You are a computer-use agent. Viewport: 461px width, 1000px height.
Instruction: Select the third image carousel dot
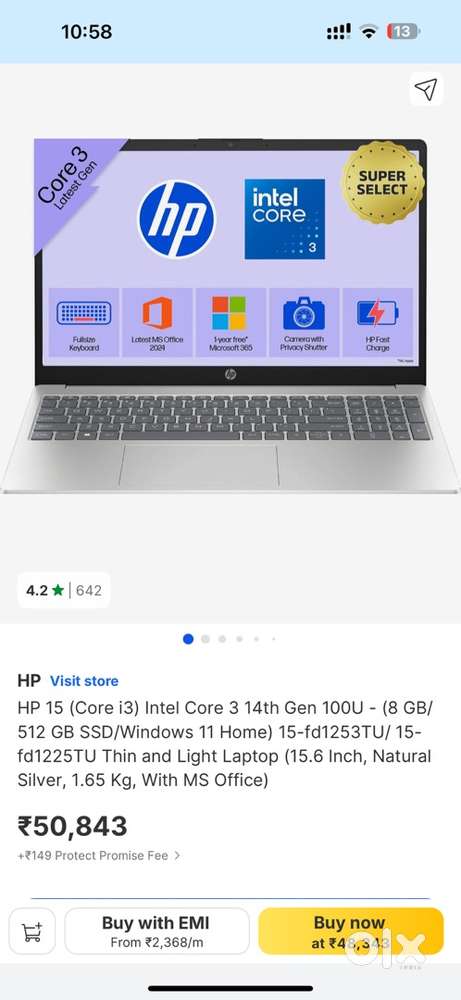click(x=222, y=639)
